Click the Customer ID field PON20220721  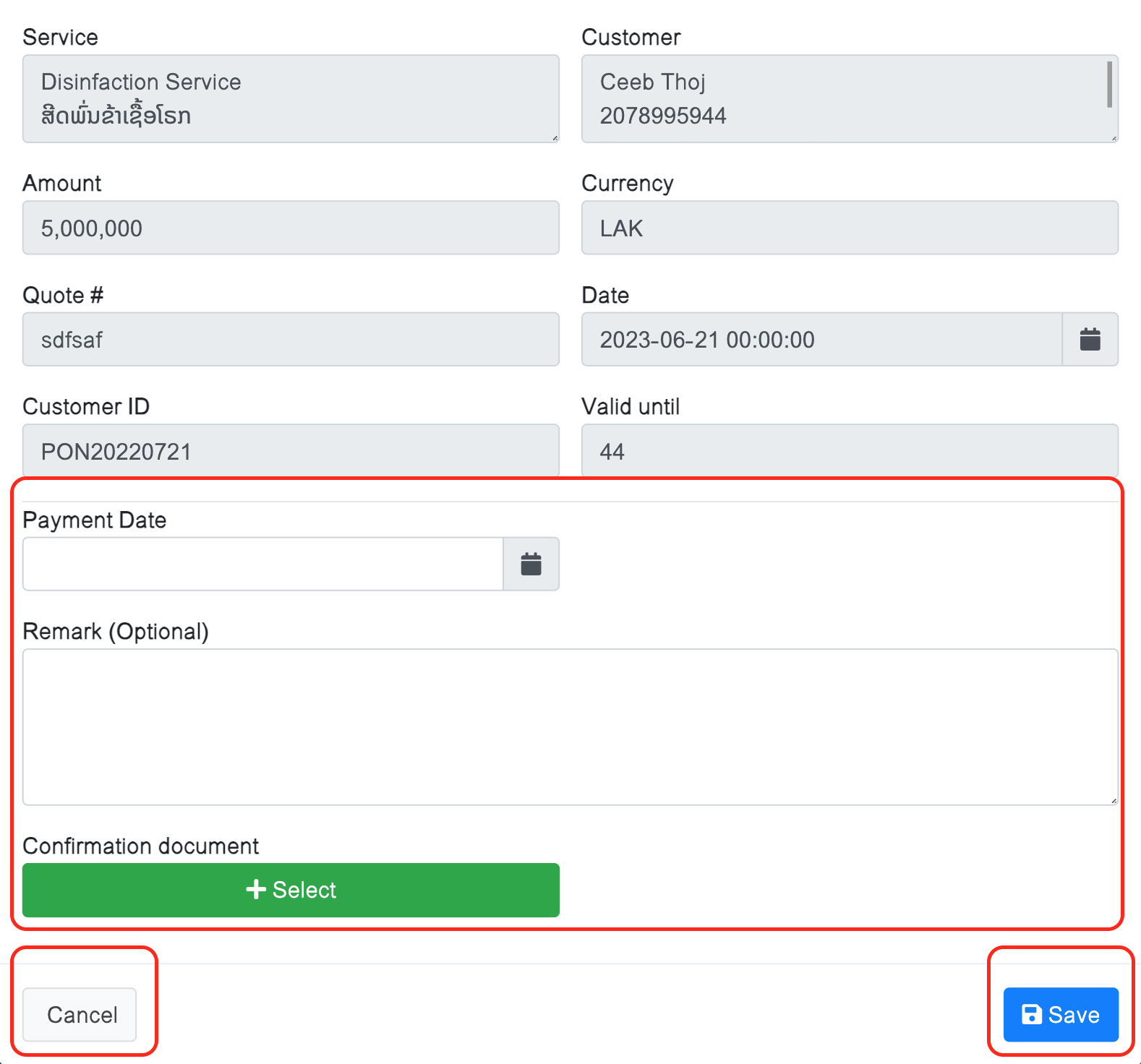(291, 451)
